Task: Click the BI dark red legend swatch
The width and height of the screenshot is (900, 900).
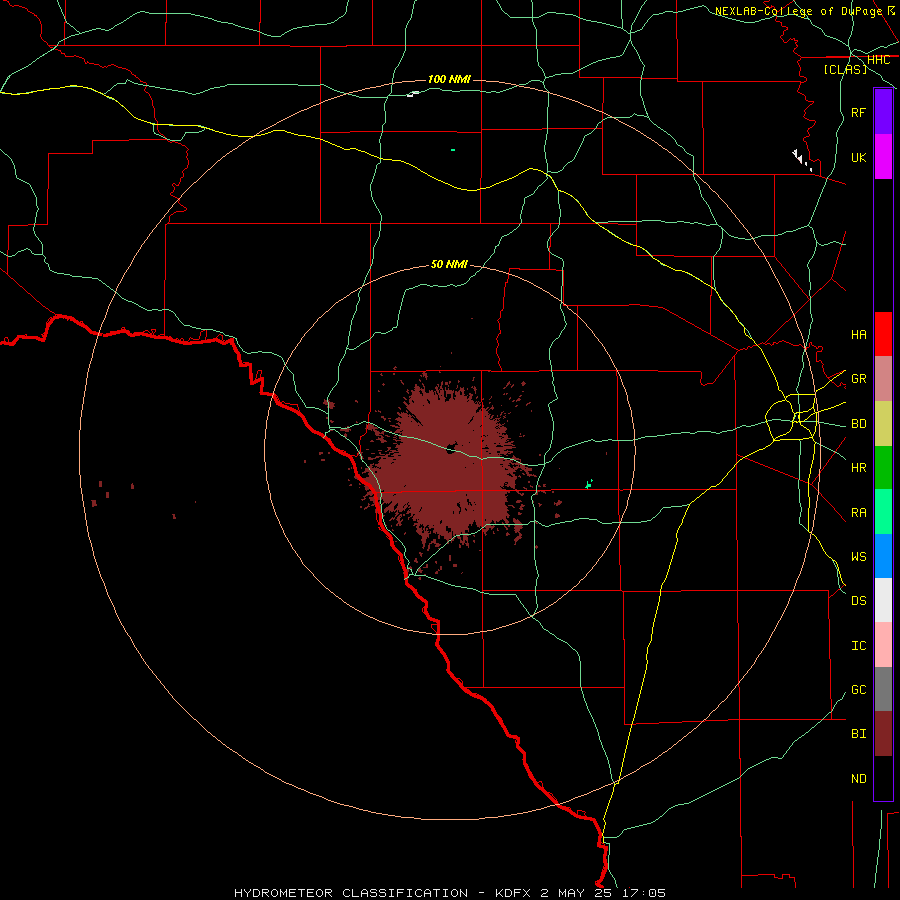Action: click(x=883, y=734)
